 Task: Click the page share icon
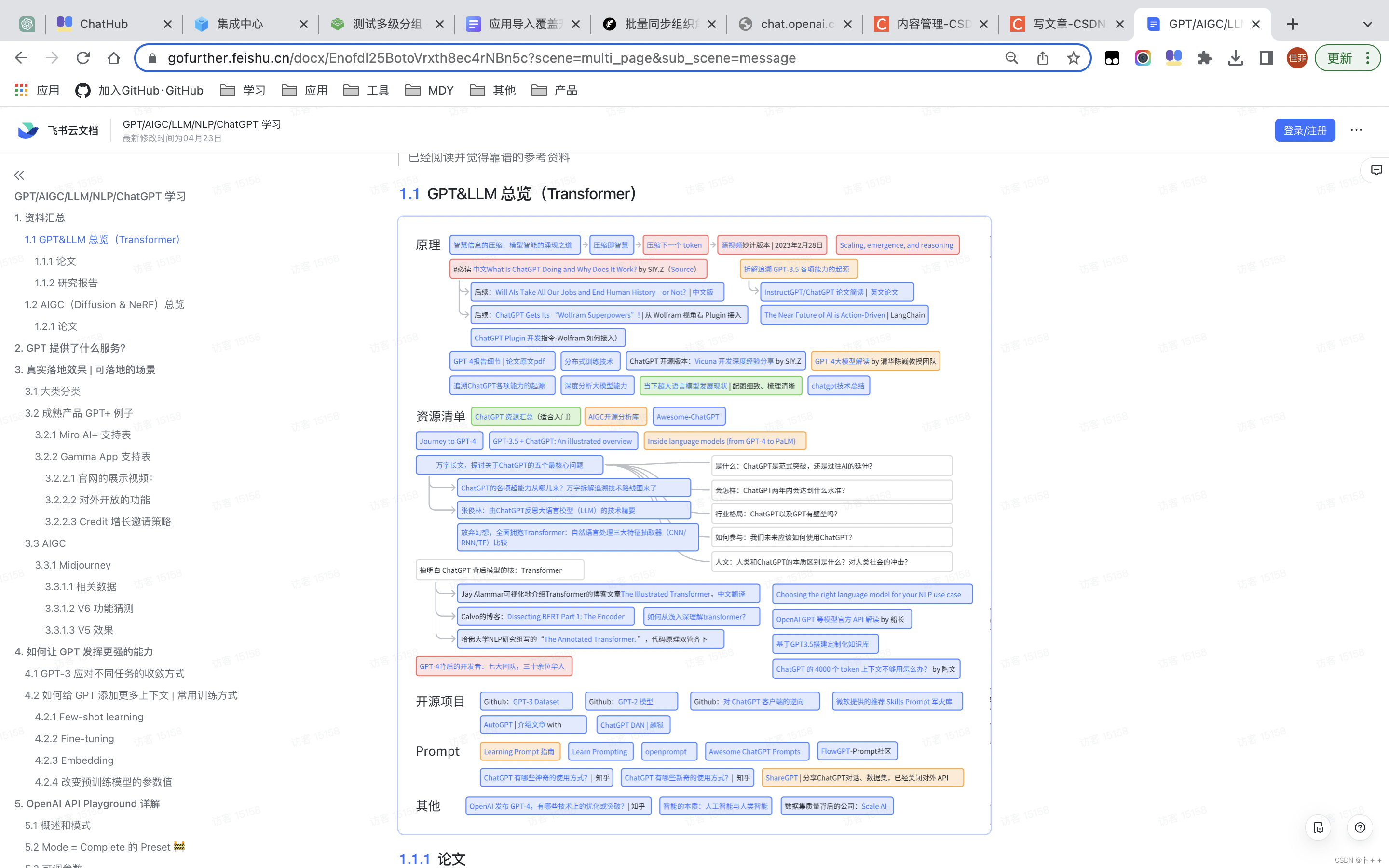pos(1042,58)
